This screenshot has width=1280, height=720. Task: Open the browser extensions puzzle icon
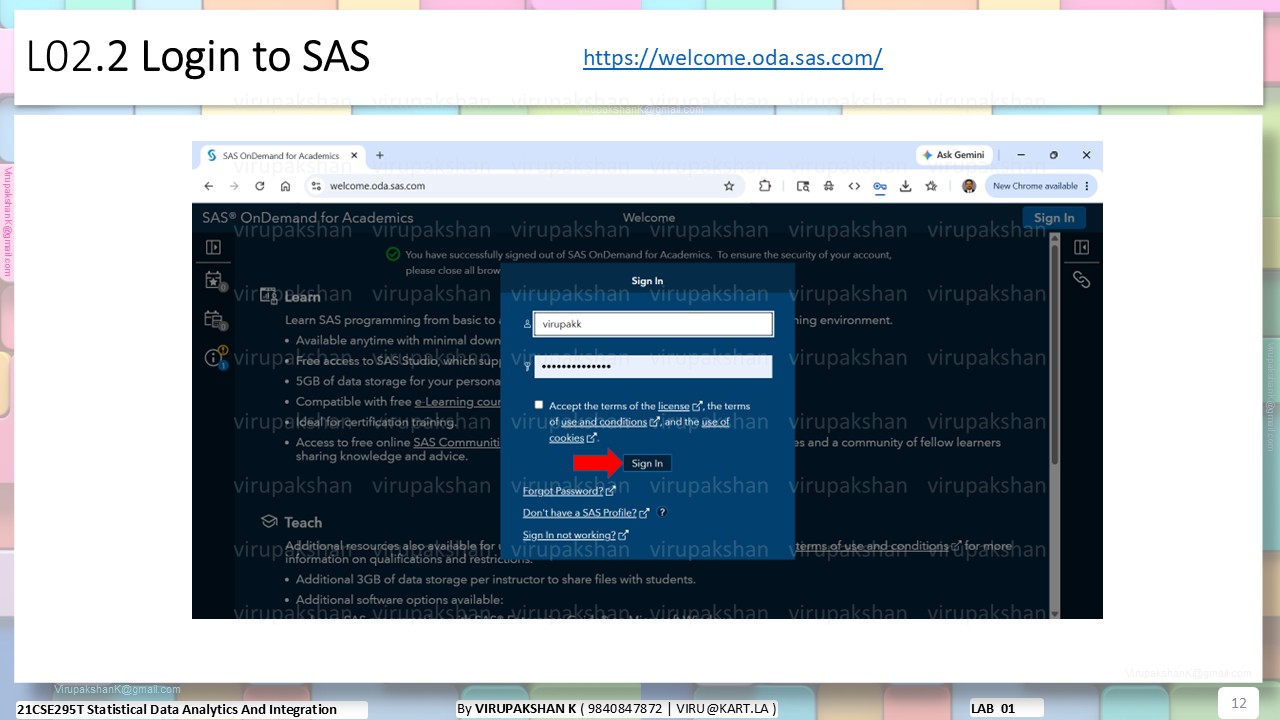[765, 186]
